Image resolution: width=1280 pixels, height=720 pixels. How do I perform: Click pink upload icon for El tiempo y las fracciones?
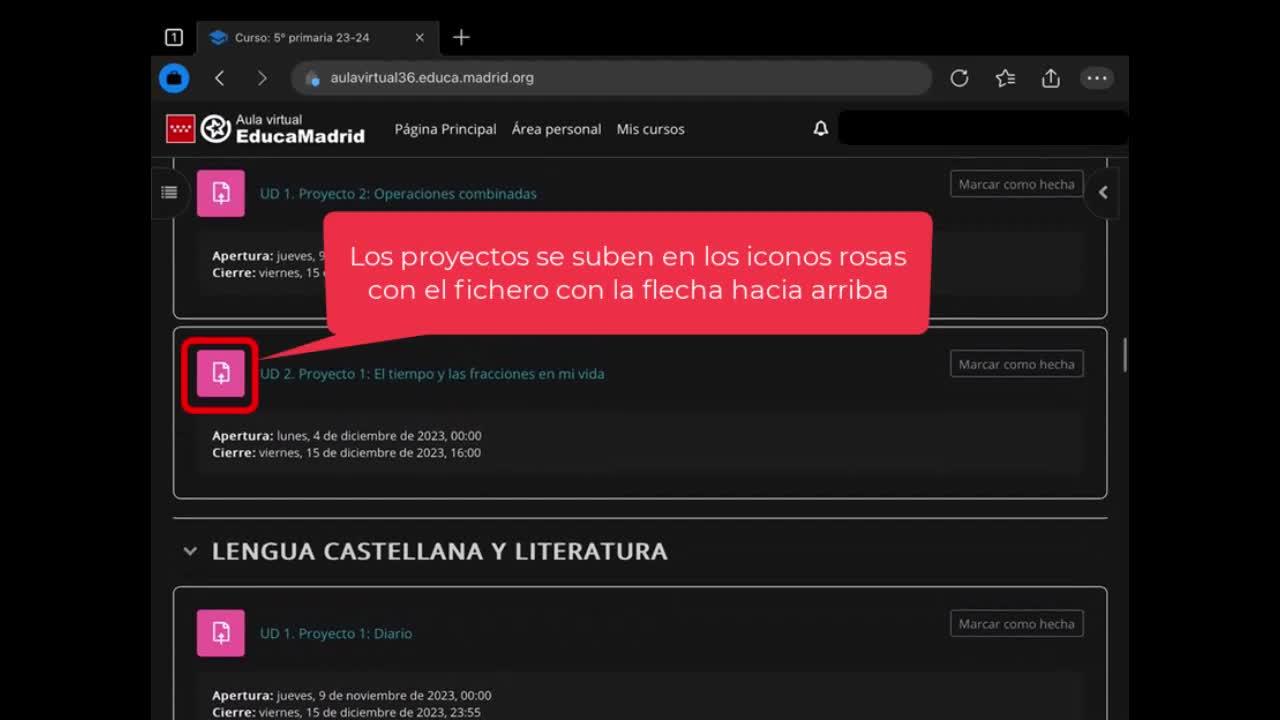[221, 373]
